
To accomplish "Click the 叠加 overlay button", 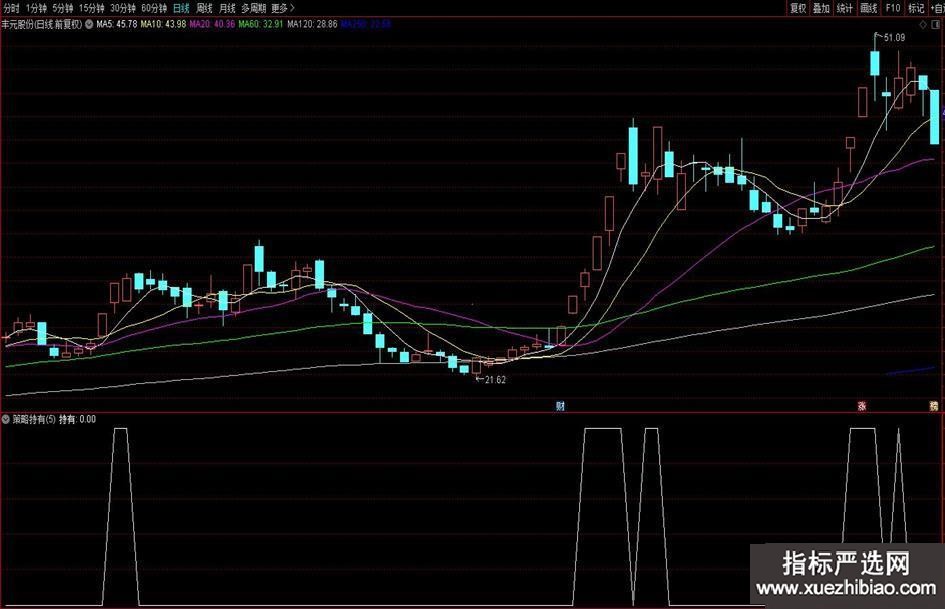I will click(x=822, y=8).
